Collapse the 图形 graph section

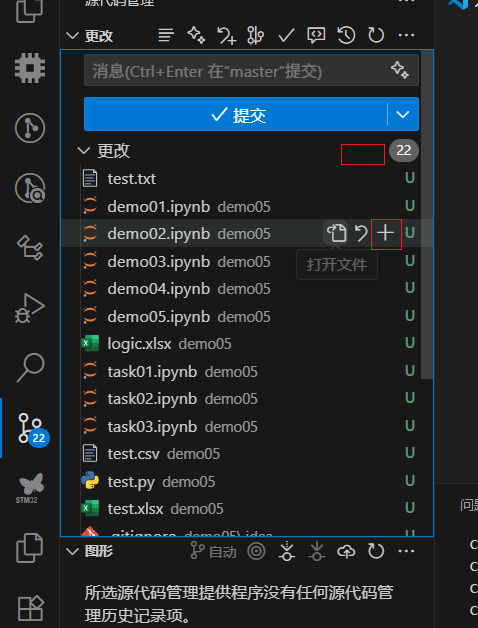click(73, 552)
